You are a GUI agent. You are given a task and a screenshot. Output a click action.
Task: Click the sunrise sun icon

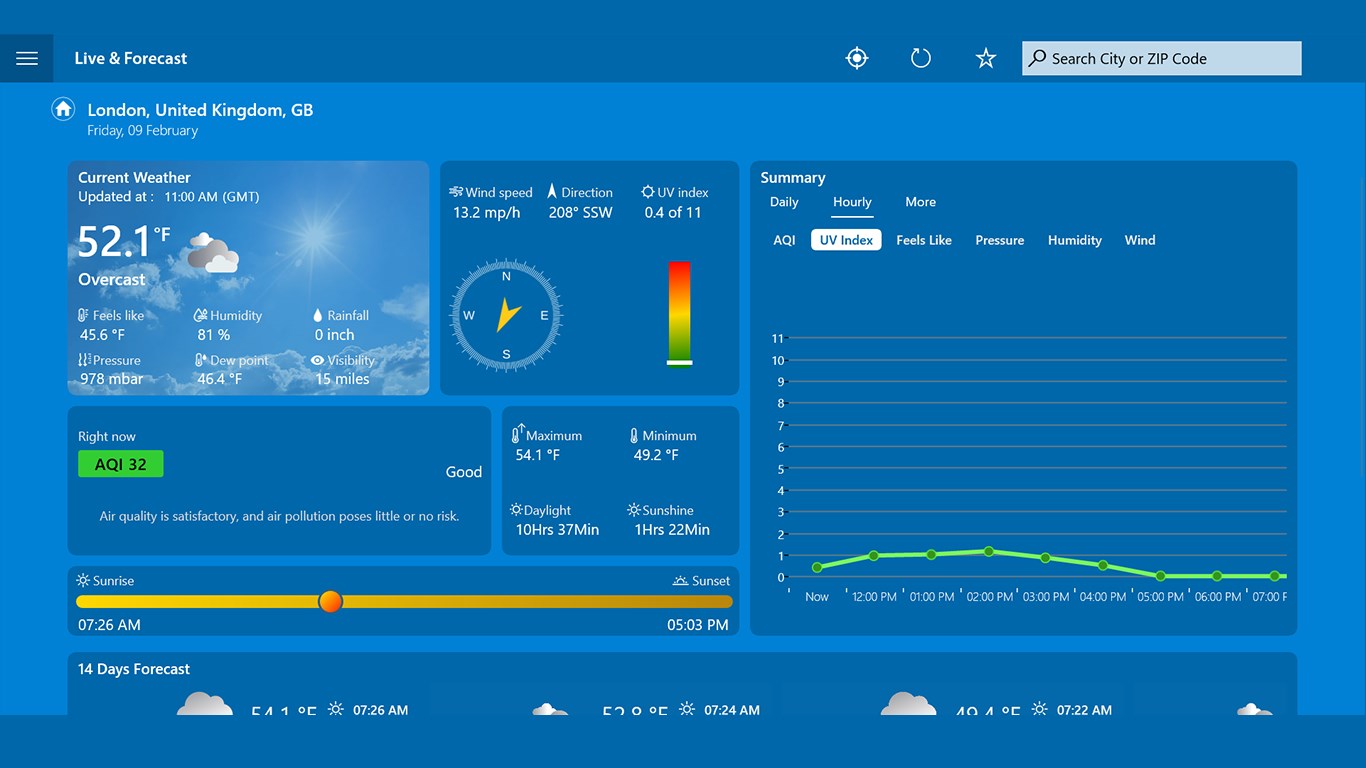[x=85, y=579]
